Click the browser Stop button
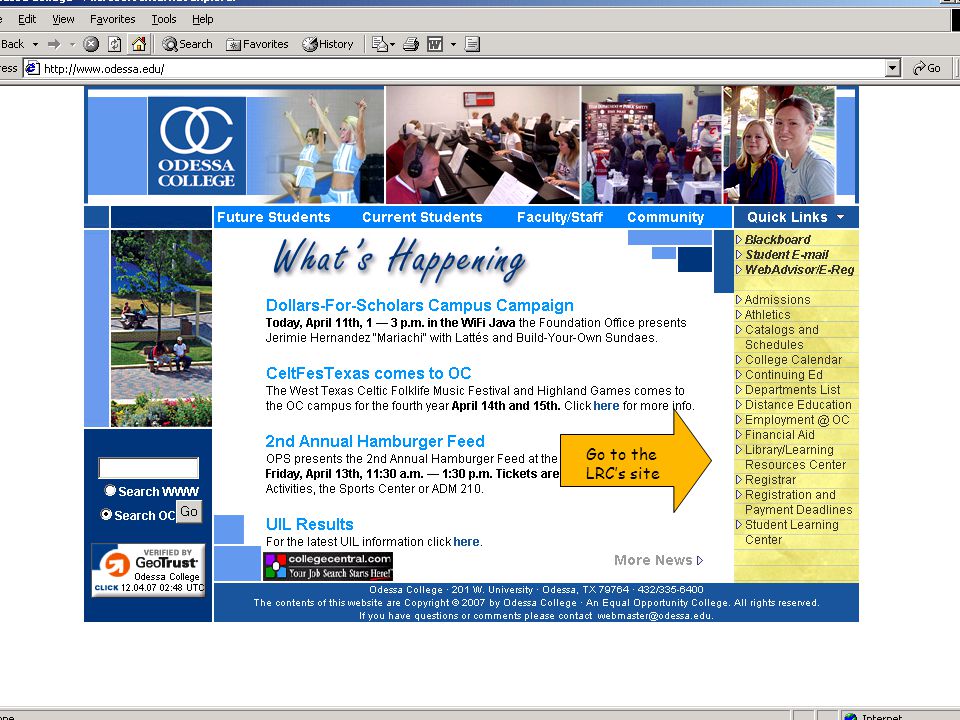Viewport: 960px width, 720px height. (x=91, y=44)
